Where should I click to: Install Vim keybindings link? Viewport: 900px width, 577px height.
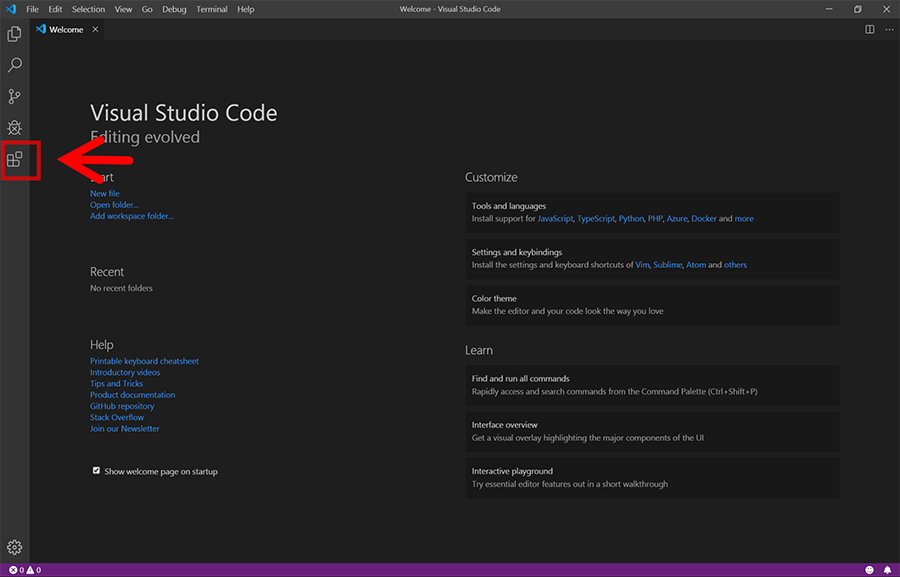click(x=642, y=265)
